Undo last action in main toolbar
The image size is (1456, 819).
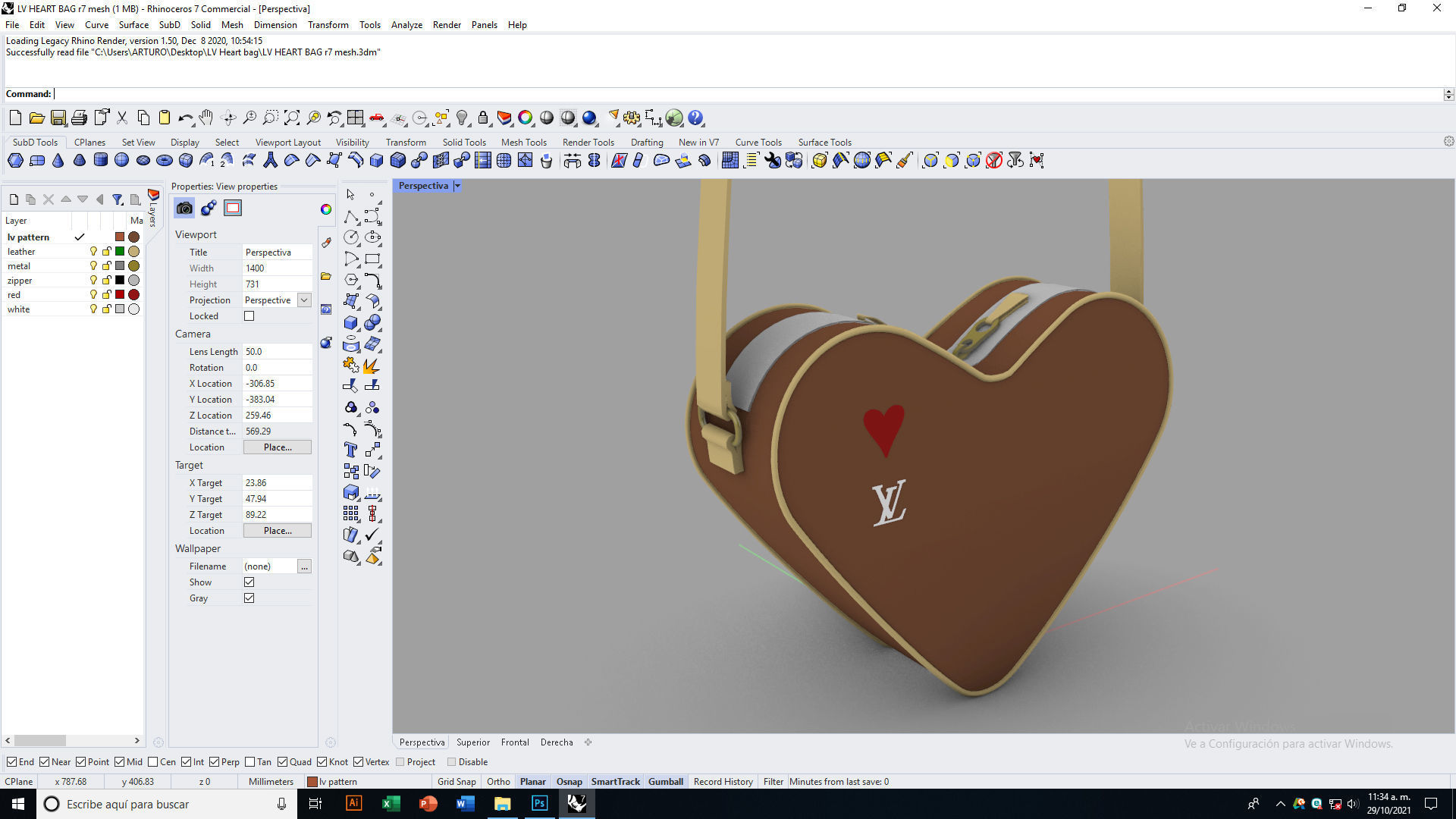pos(185,118)
